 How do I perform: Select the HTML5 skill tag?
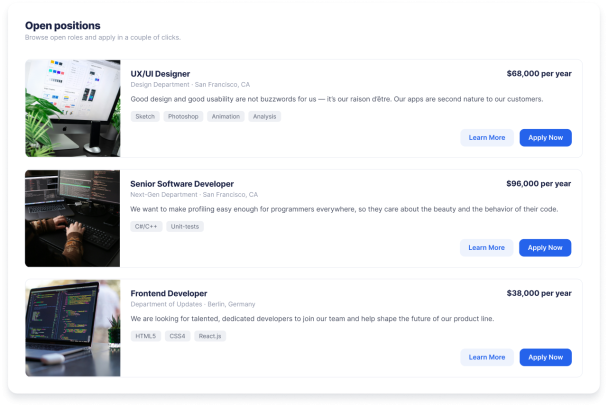146,336
